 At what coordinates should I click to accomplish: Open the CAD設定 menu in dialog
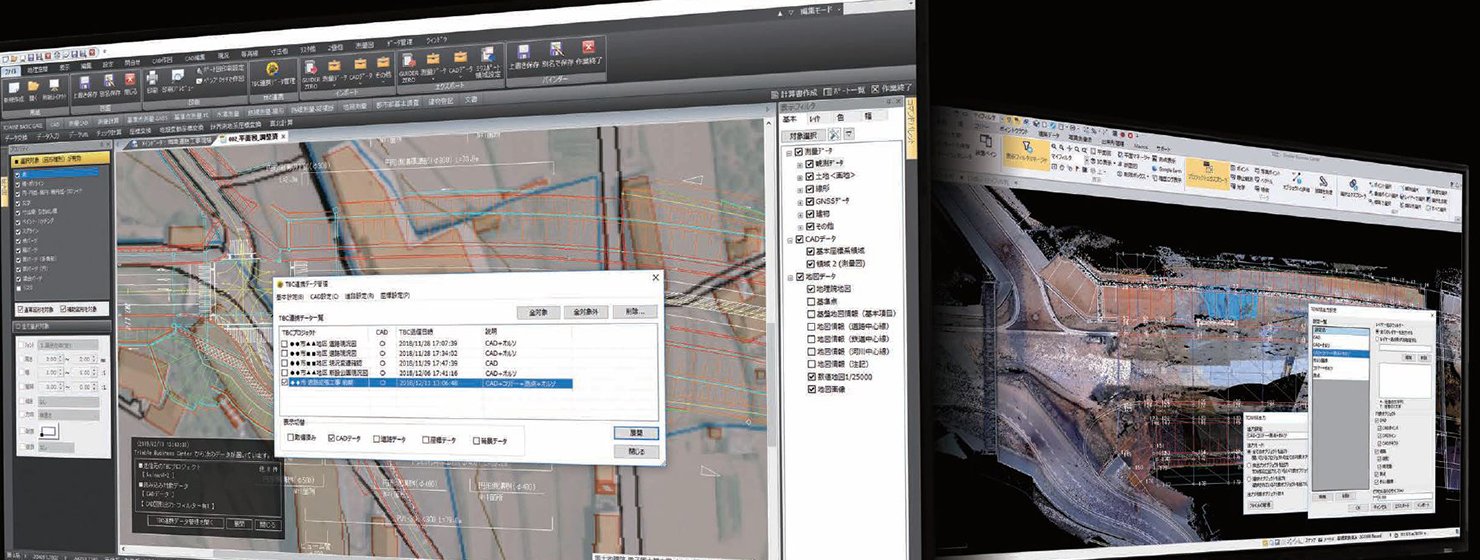click(x=325, y=296)
